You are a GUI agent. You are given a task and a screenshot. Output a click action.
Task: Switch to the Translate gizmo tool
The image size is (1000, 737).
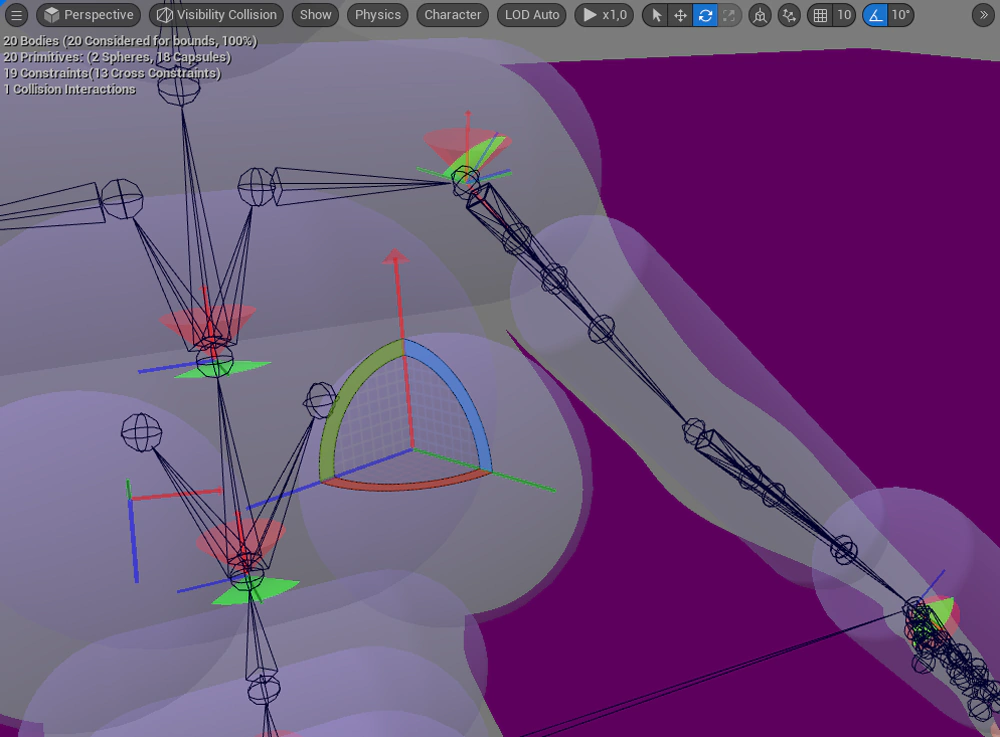pyautogui.click(x=680, y=15)
